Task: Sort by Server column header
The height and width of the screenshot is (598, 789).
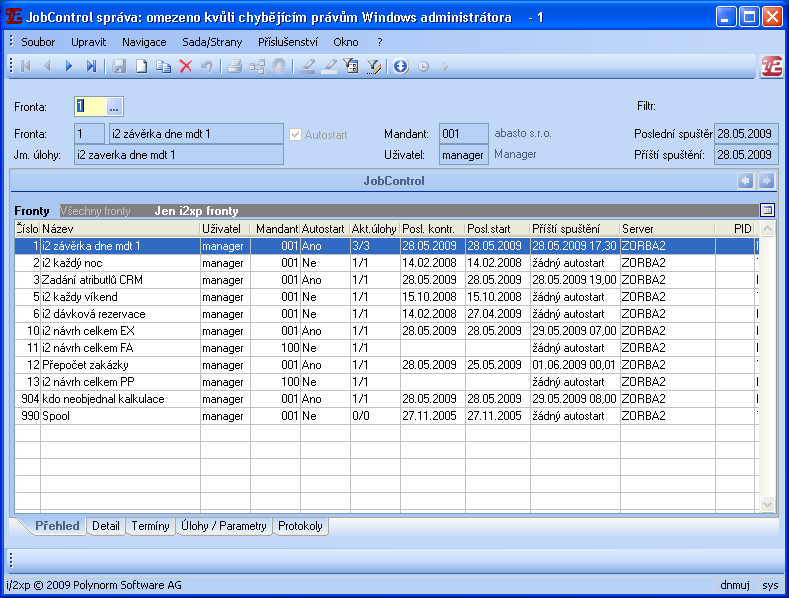Action: coord(667,229)
